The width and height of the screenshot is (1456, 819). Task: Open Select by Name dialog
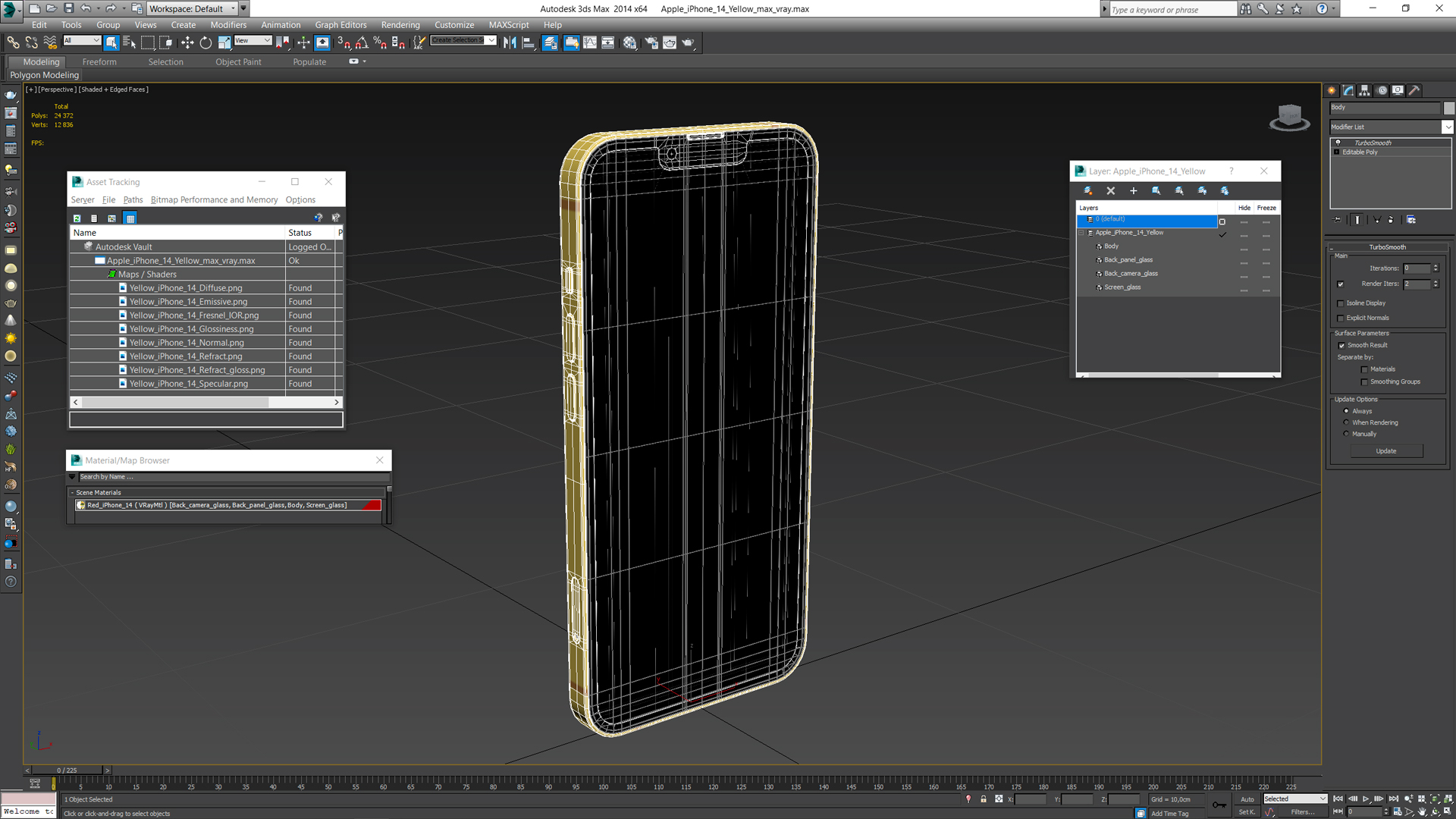point(129,42)
